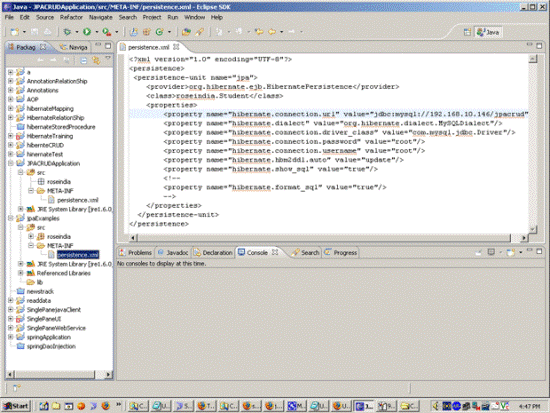Open the Package Explorer view menu triangle
Screen dimensions: 550x413
pyautogui.click(x=108, y=58)
